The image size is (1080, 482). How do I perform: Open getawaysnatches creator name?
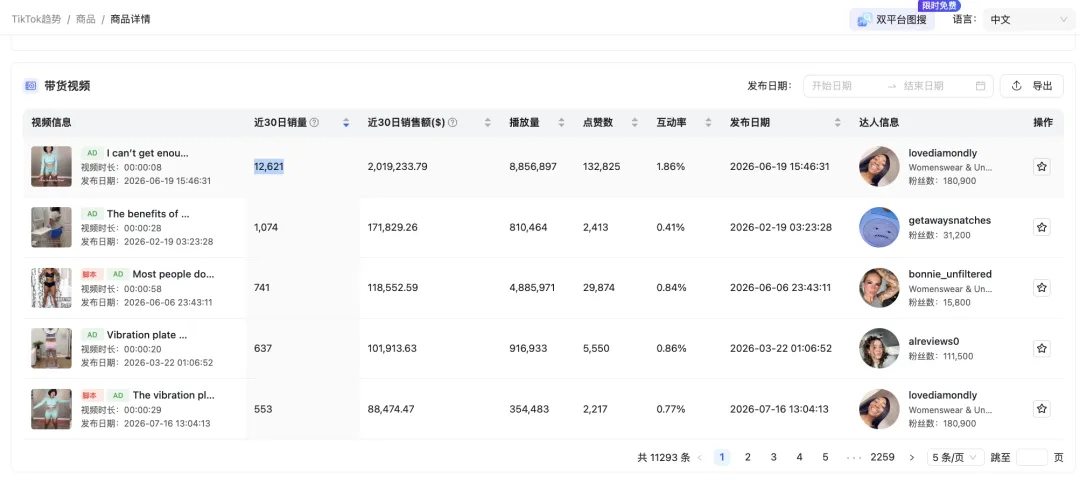(950, 220)
